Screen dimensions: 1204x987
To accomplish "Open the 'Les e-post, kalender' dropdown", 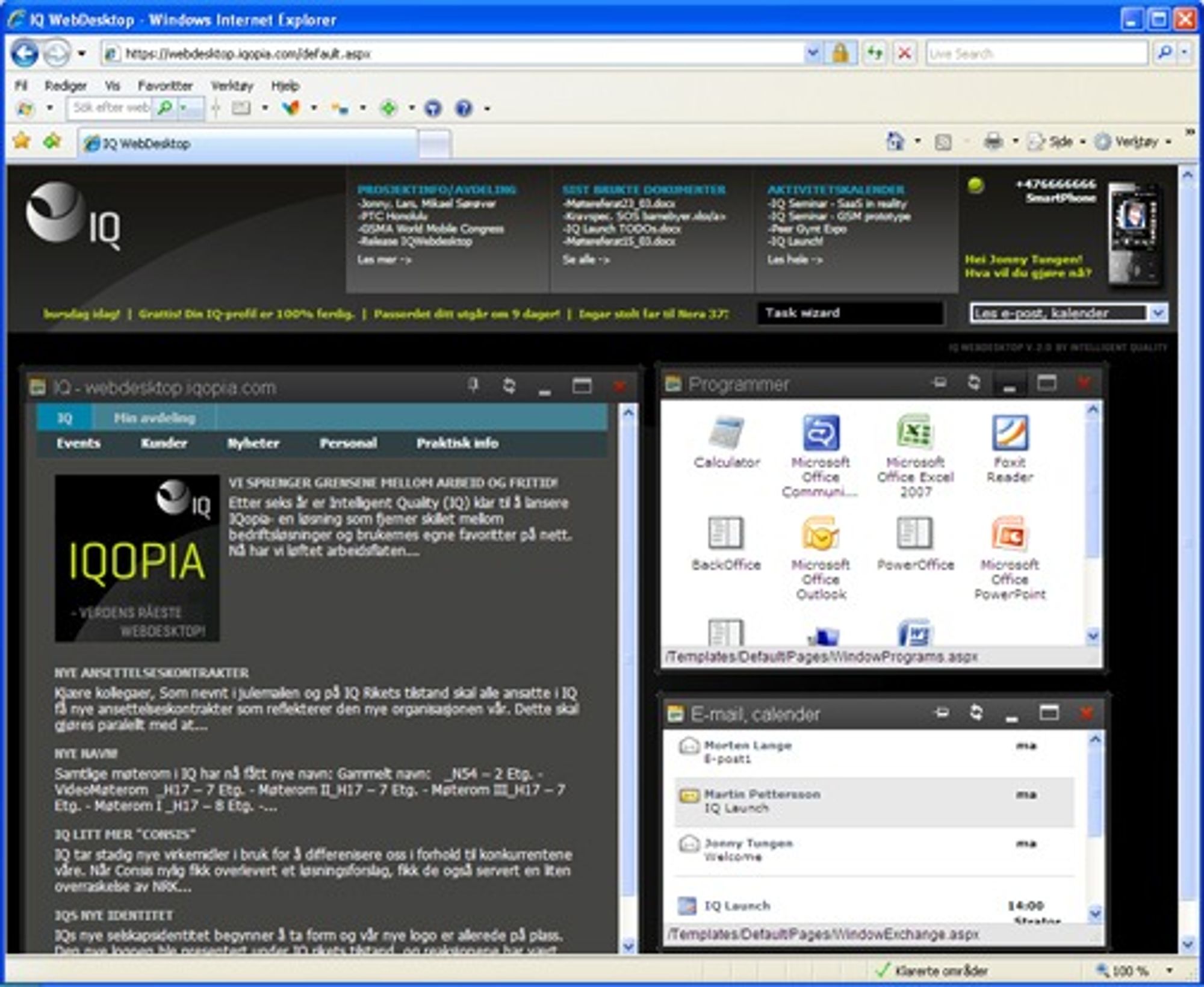I will click(x=1159, y=313).
